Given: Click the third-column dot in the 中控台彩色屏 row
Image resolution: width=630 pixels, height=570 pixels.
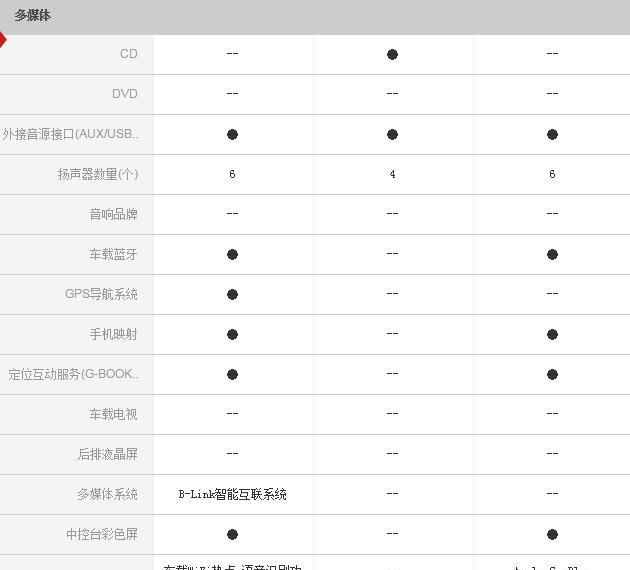Looking at the screenshot, I should 552,535.
